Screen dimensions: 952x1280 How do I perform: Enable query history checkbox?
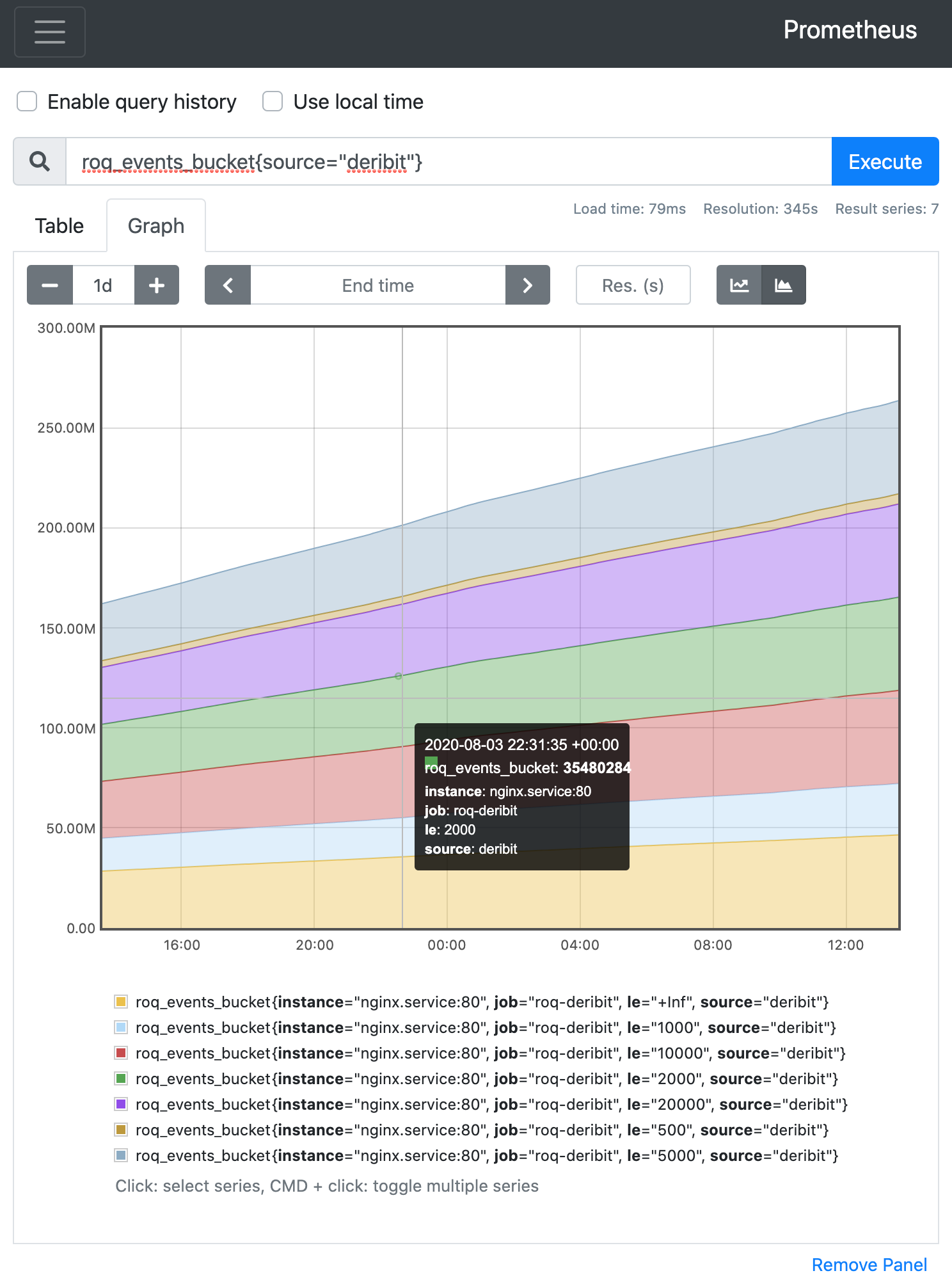(x=27, y=101)
